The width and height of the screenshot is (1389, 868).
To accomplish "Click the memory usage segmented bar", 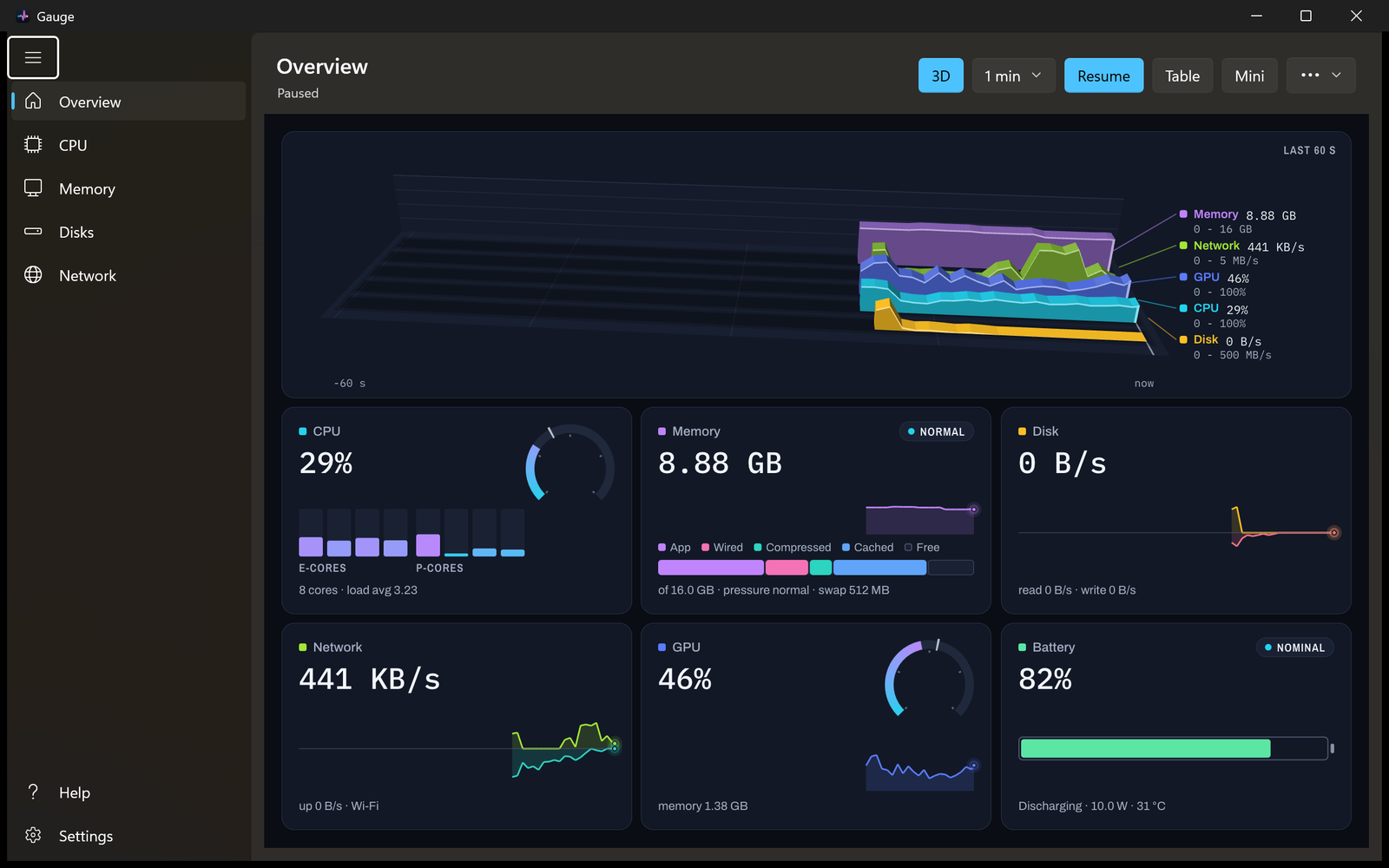I will click(x=815, y=568).
